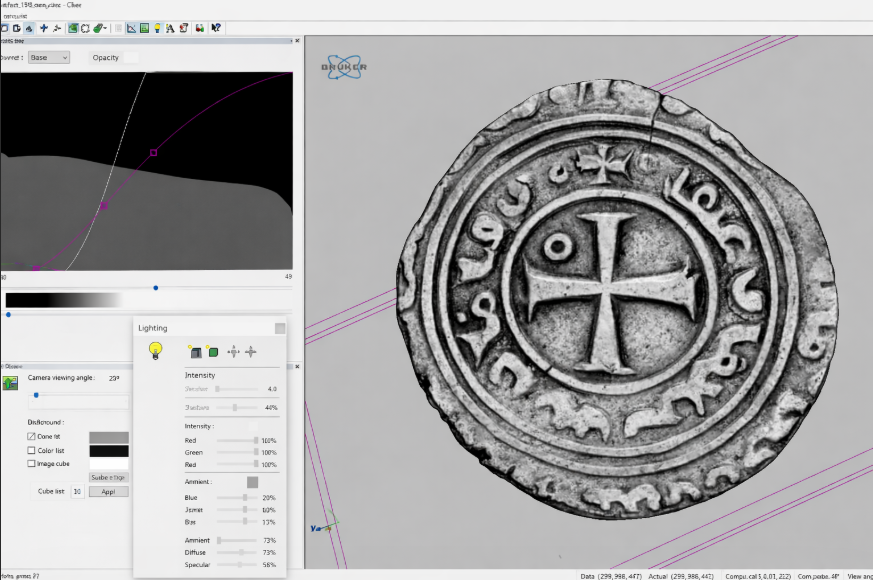Click the yellow light bulb in Lighting panel
This screenshot has height=580, width=873.
[155, 350]
